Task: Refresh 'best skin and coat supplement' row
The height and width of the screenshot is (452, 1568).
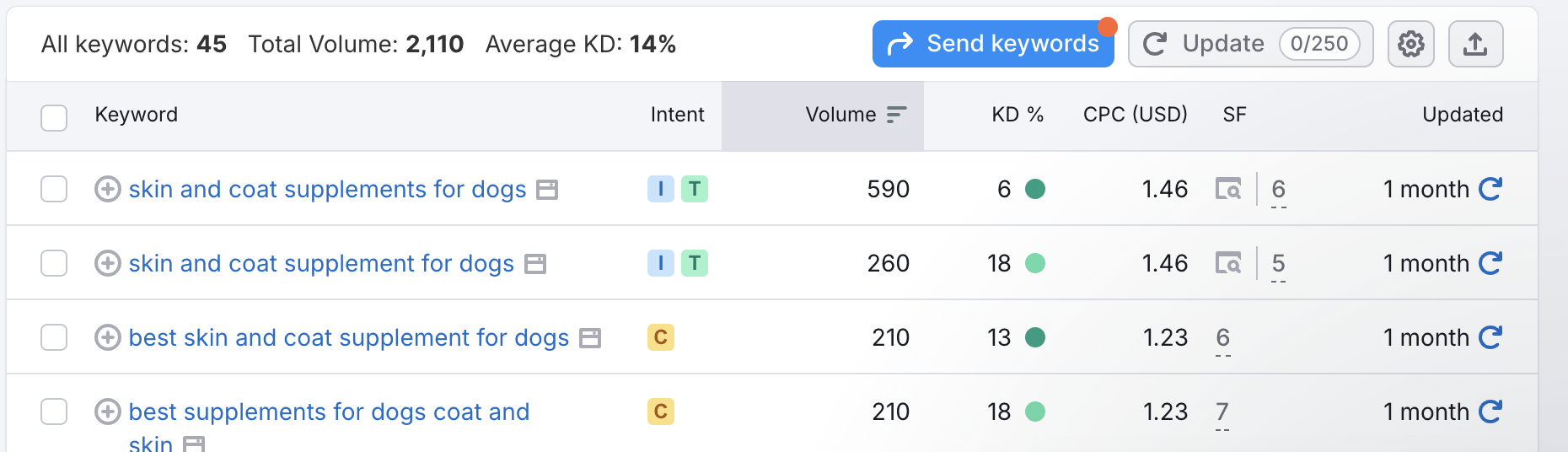Action: click(1490, 337)
